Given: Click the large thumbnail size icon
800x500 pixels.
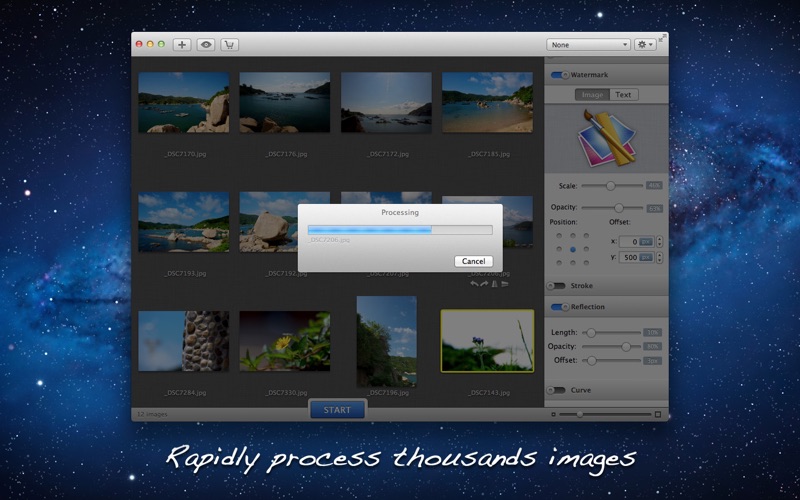Looking at the screenshot, I should pos(658,414).
